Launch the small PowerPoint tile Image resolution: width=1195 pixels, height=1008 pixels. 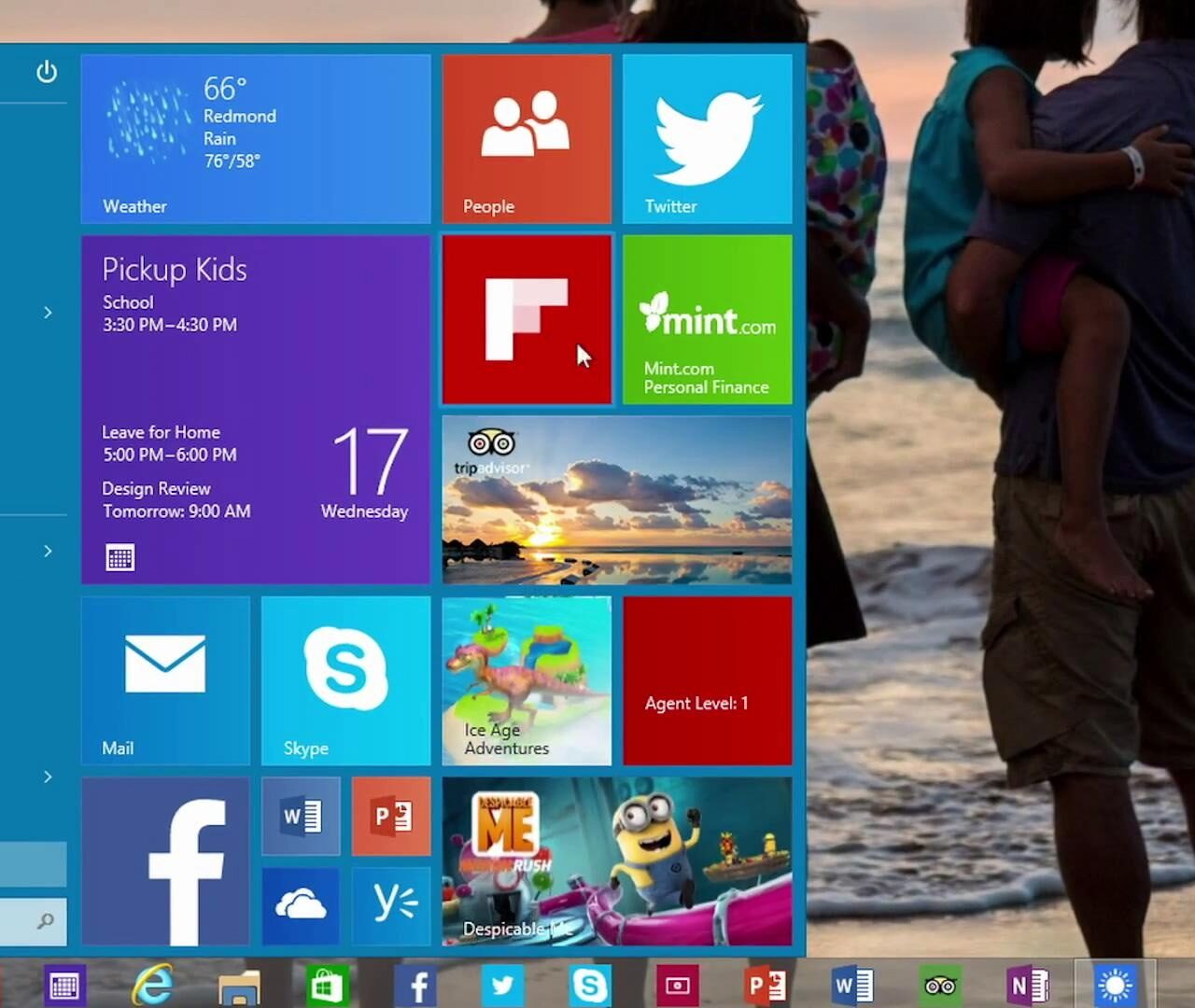point(391,817)
